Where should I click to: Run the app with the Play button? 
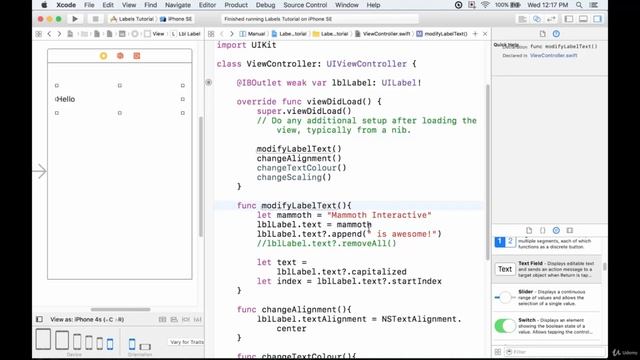coord(75,19)
